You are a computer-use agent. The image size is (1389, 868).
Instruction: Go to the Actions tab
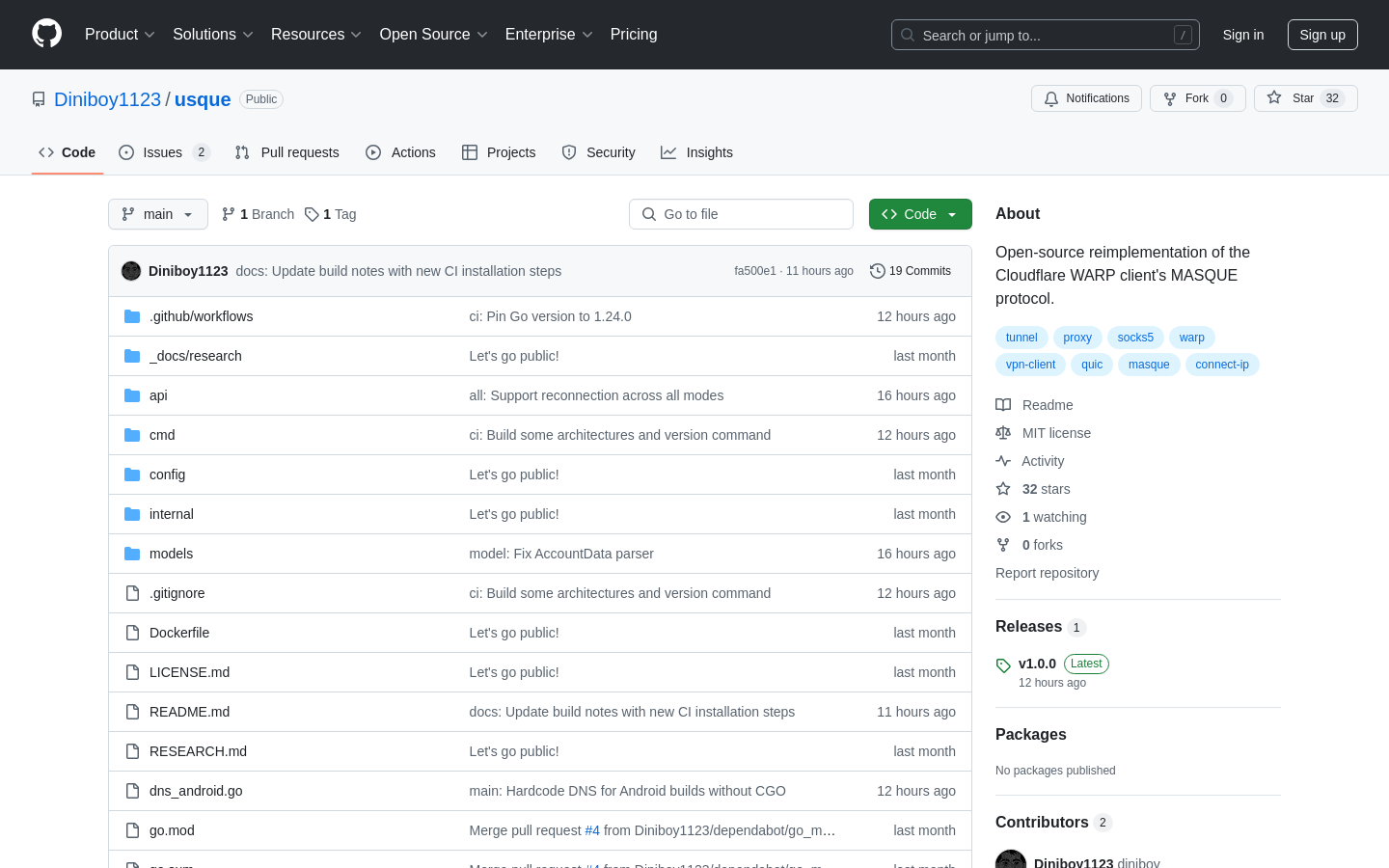pos(400,152)
